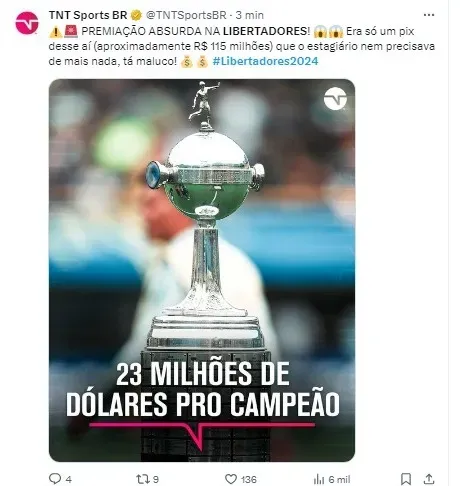The height and width of the screenshot is (486, 460).
Task: Click the gold verified badge
Action: 136,15
